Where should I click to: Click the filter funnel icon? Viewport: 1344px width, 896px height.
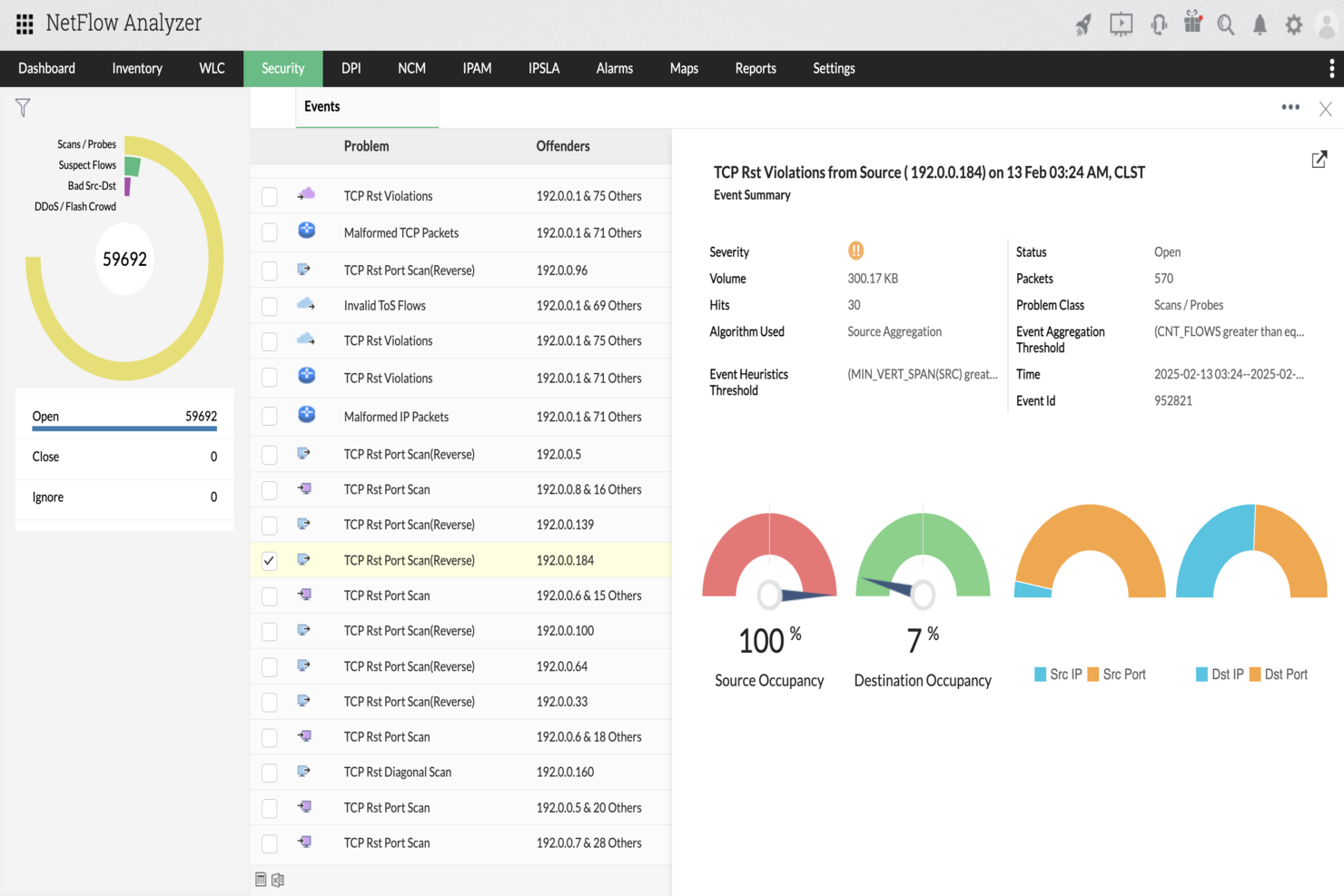[23, 108]
